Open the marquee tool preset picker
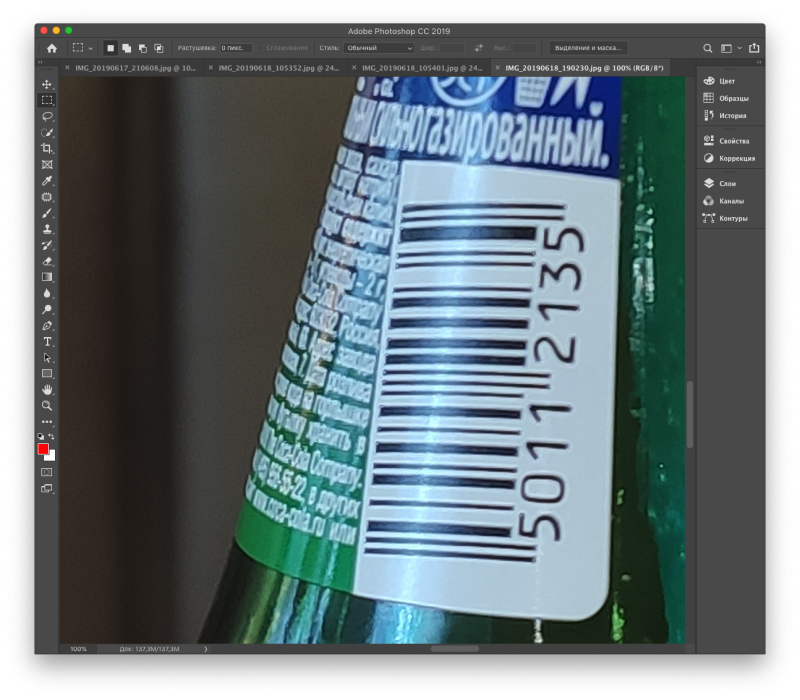This screenshot has height=700, width=800. [82, 48]
